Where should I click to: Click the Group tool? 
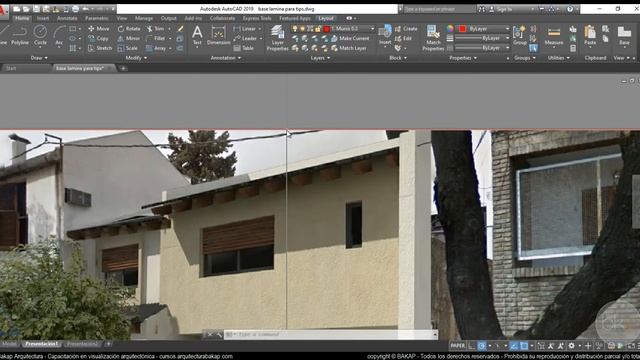[x=519, y=35]
